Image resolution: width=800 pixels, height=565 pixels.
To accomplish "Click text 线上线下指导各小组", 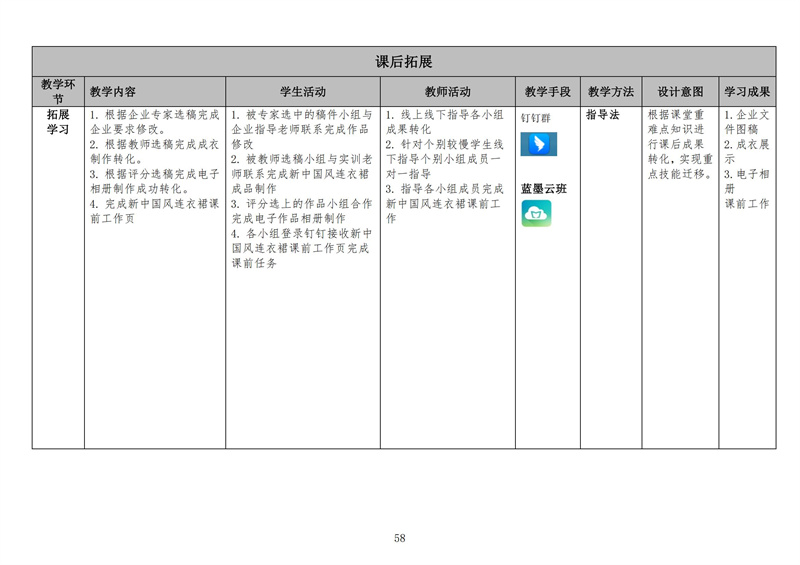I will tap(452, 115).
